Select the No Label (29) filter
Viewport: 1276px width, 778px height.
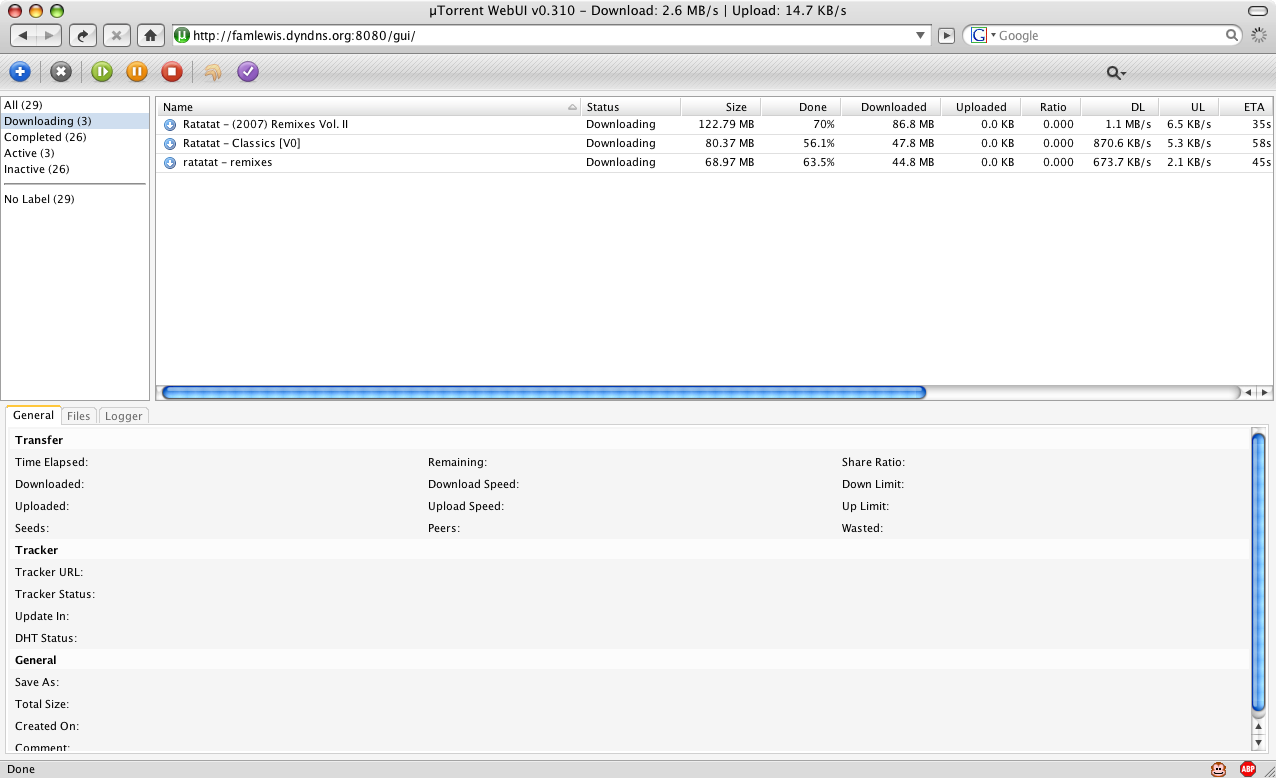75,199
